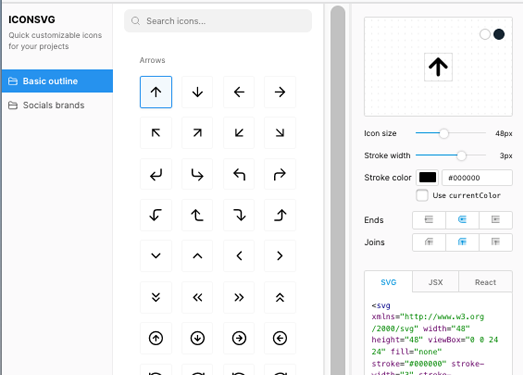This screenshot has height=375, width=523.
Task: Choose the corner up-right arrow icon
Action: coord(280,174)
